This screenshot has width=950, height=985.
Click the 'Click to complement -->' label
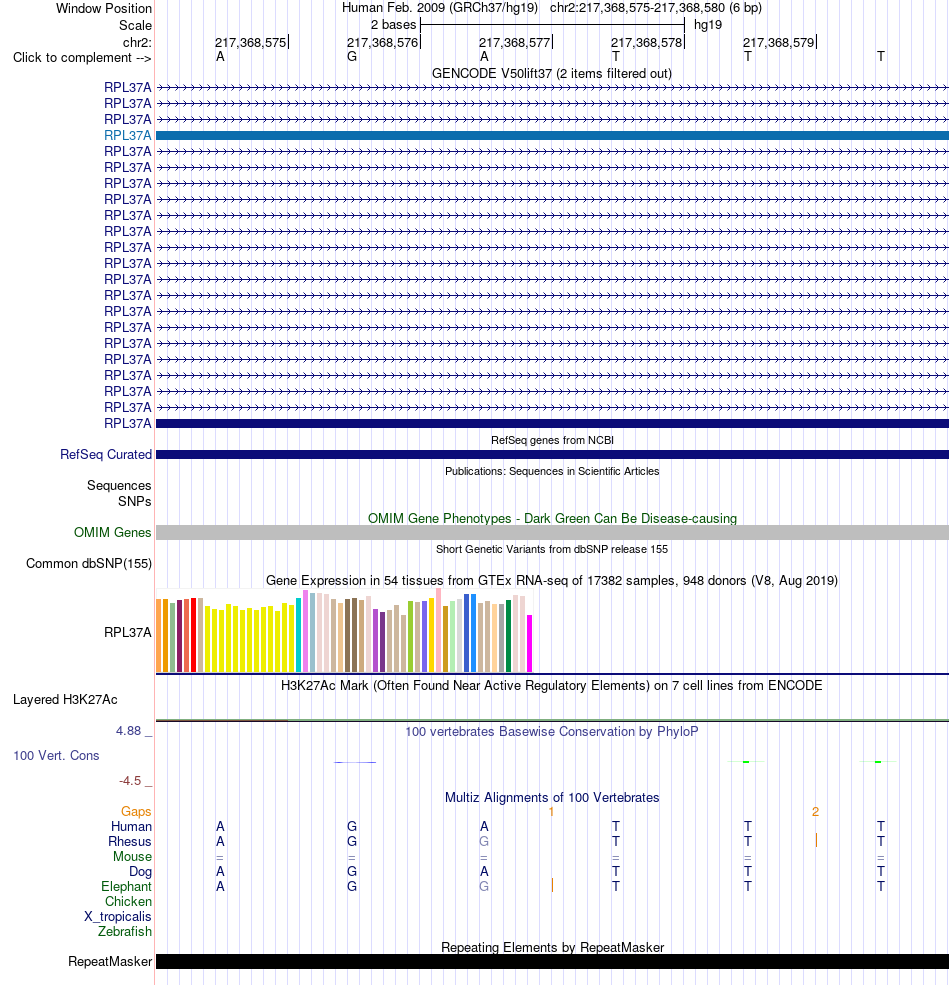[x=82, y=58]
